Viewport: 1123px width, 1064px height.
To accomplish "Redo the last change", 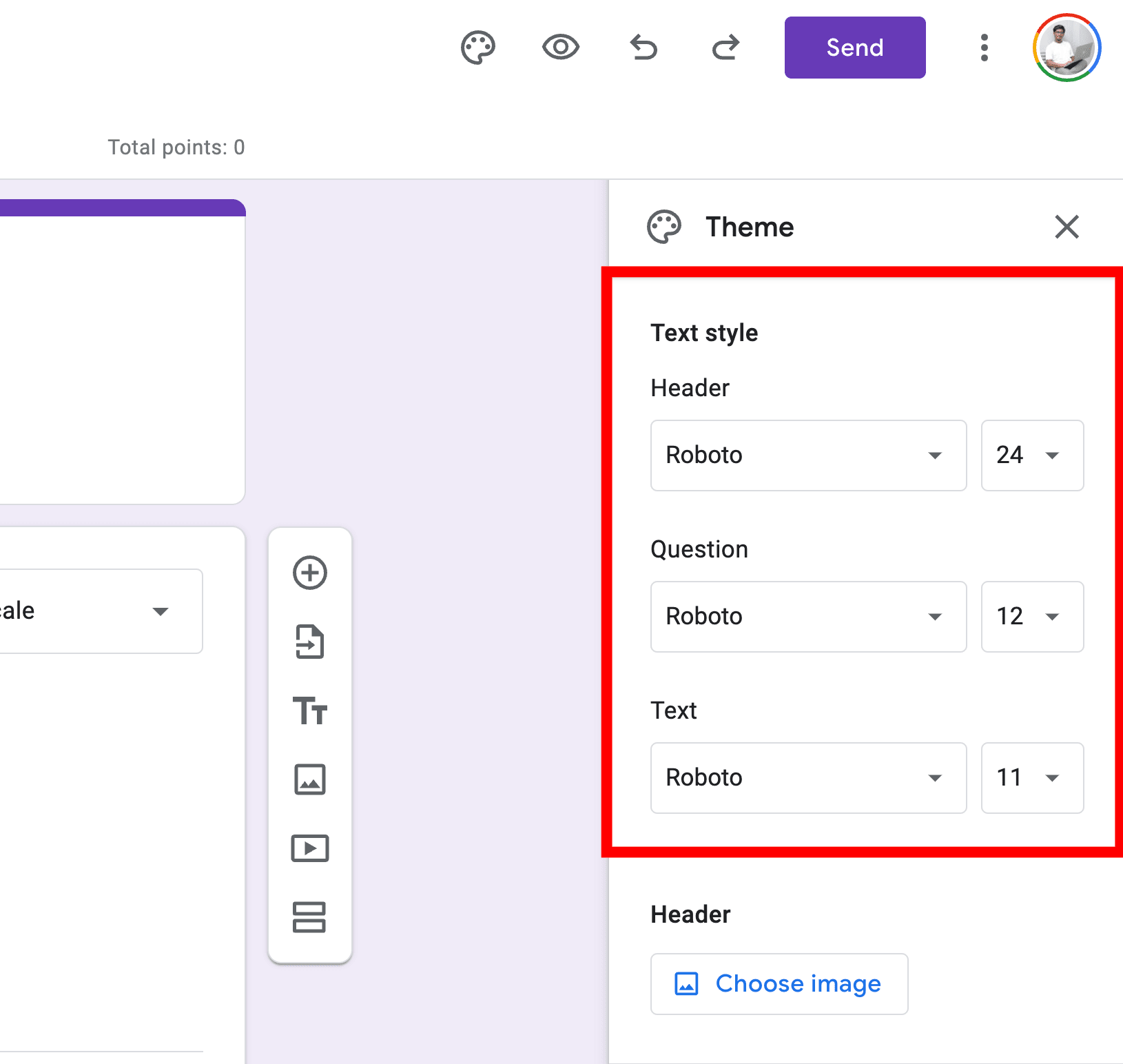I will tap(725, 47).
